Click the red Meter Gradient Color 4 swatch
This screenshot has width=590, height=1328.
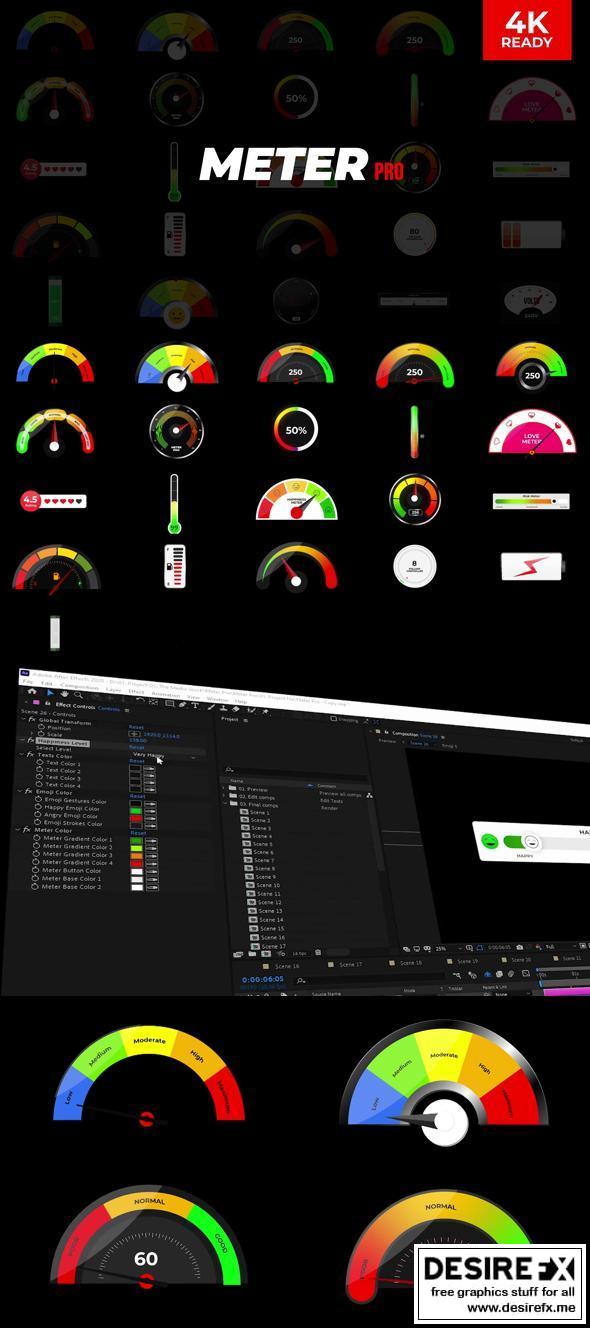[x=136, y=863]
